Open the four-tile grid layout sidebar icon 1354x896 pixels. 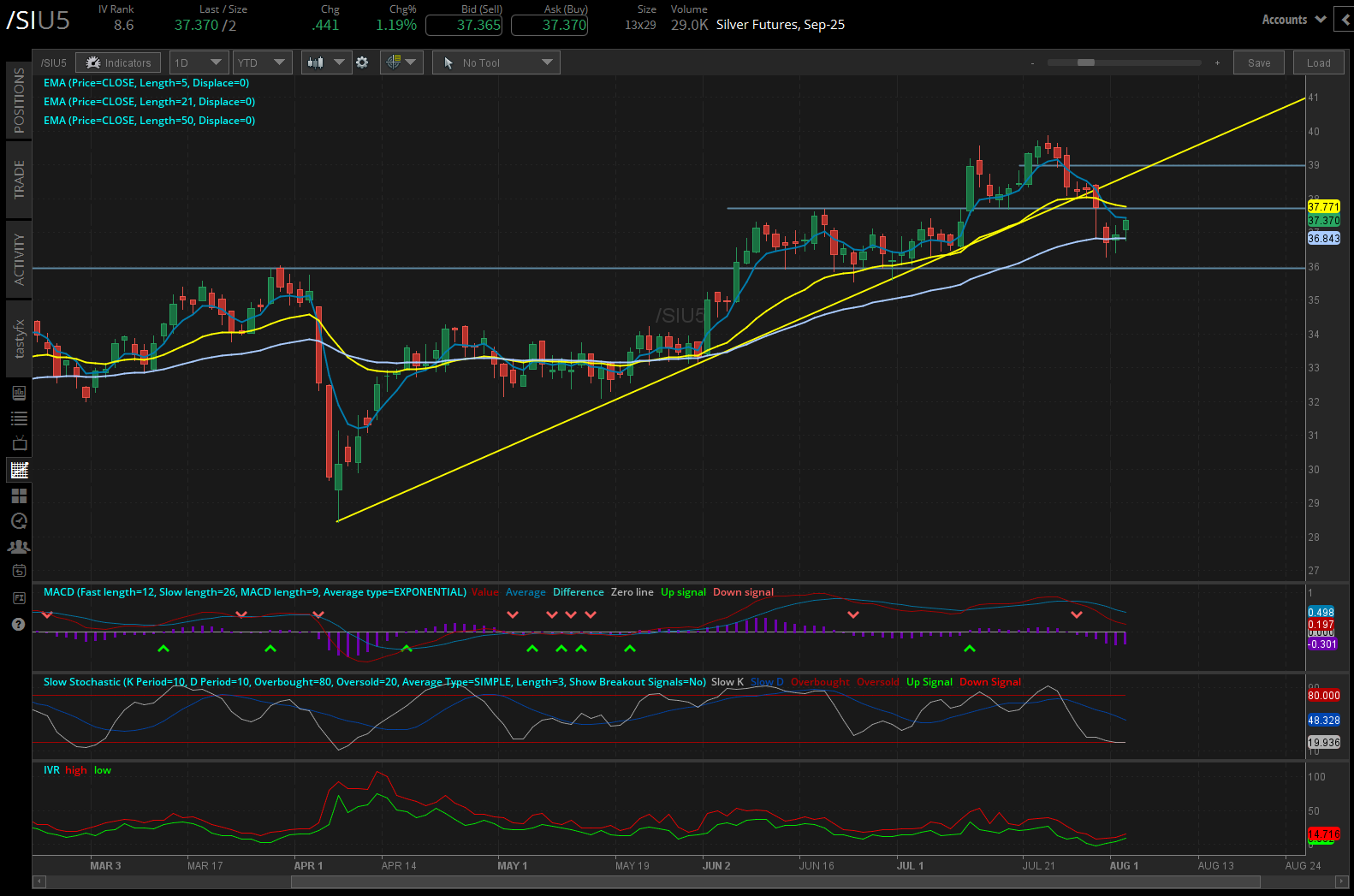pyautogui.click(x=19, y=495)
